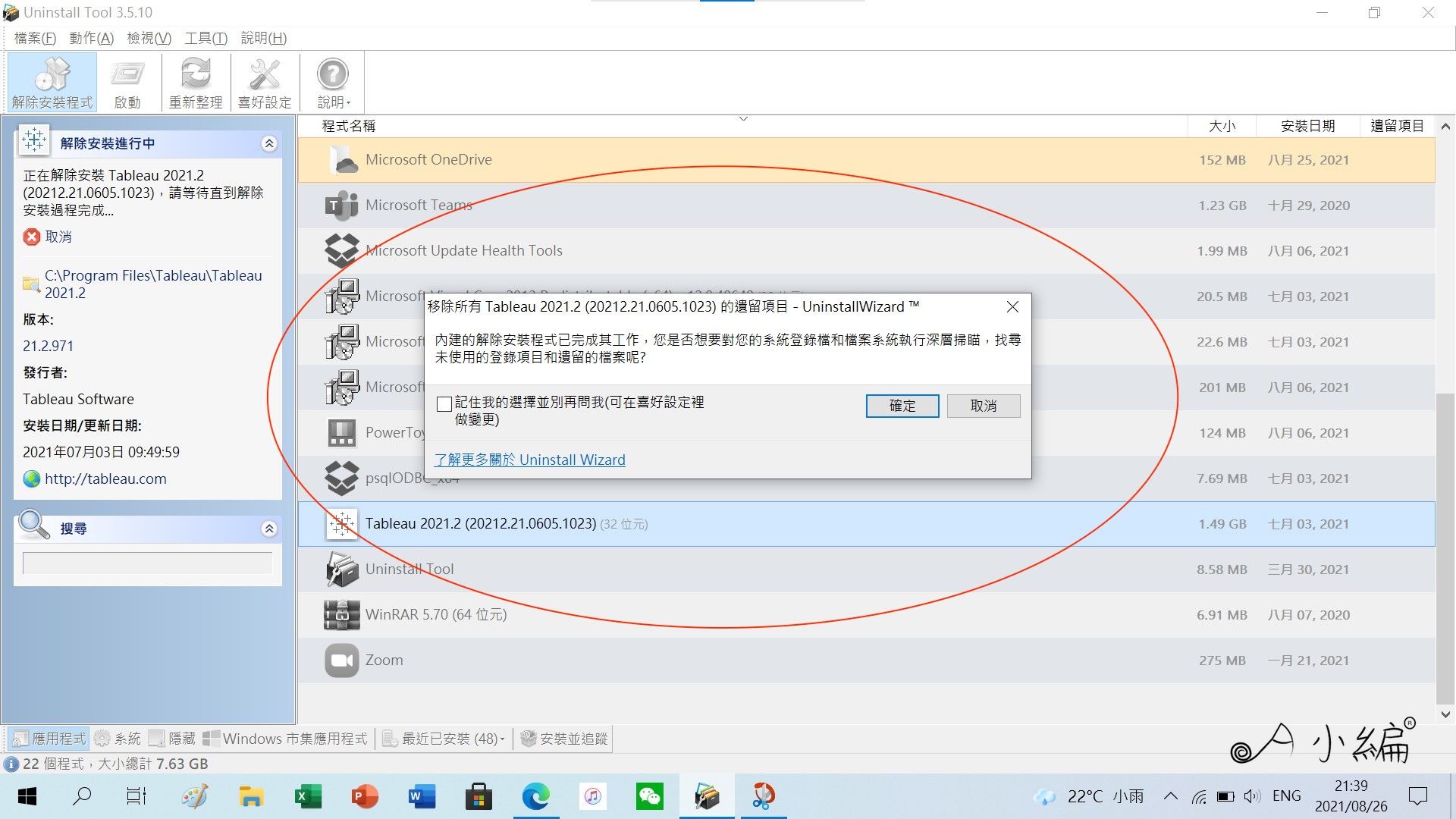Select Microsoft Update Health Tools icon
Screen dimensions: 1456x819
[342, 251]
